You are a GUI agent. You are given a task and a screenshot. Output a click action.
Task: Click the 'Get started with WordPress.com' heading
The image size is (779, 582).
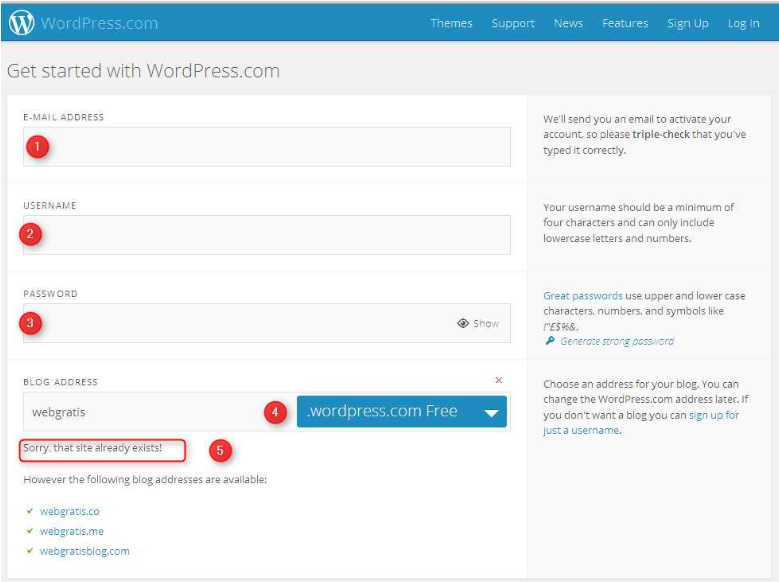coord(144,71)
